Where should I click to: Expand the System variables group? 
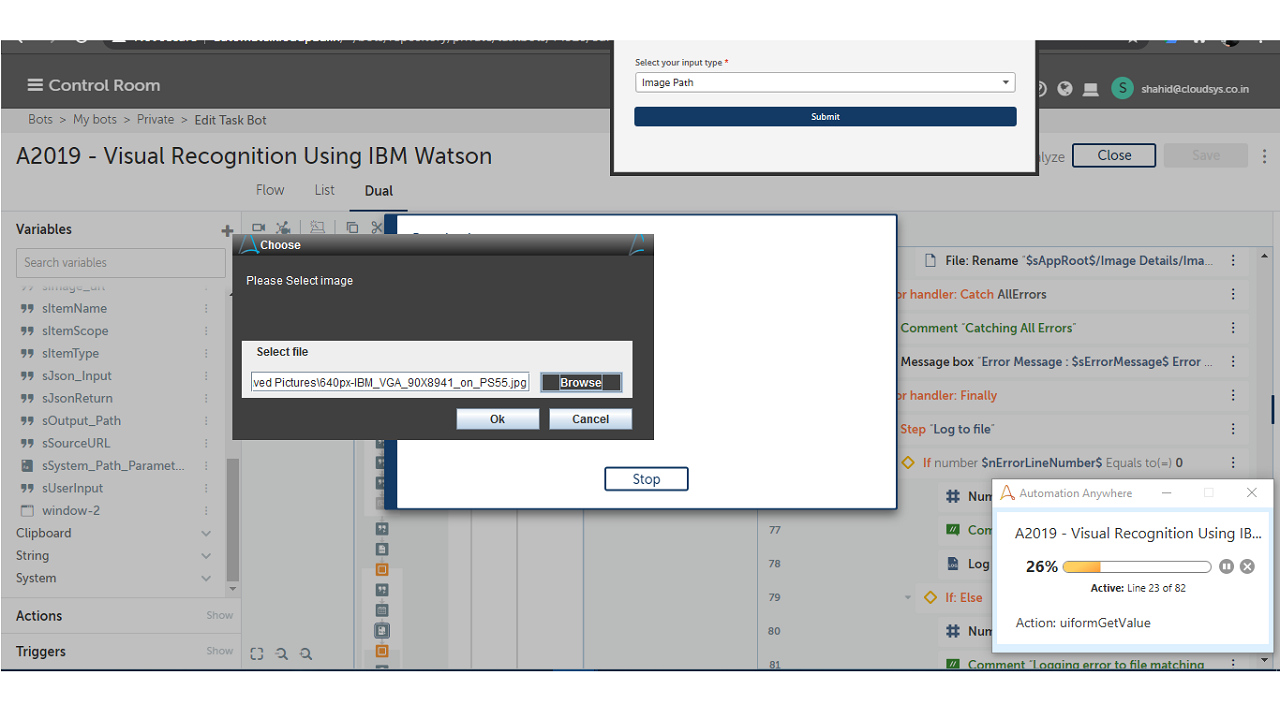point(206,578)
